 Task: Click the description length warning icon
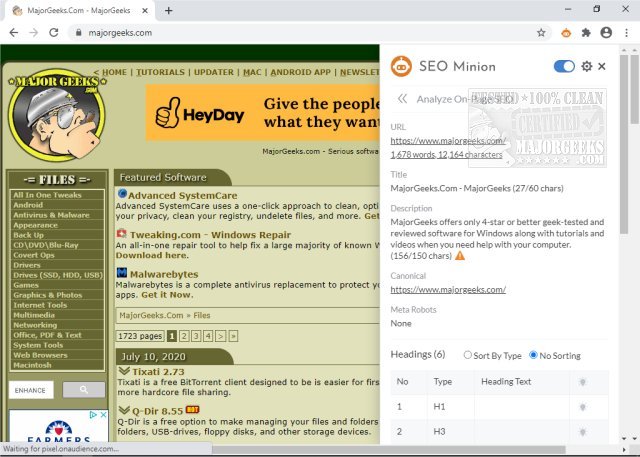coord(460,255)
